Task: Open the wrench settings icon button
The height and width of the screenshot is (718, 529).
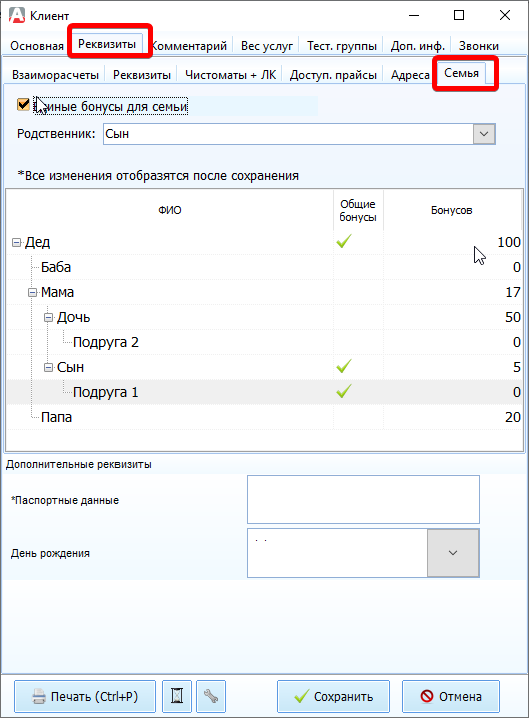Action: coord(211,696)
